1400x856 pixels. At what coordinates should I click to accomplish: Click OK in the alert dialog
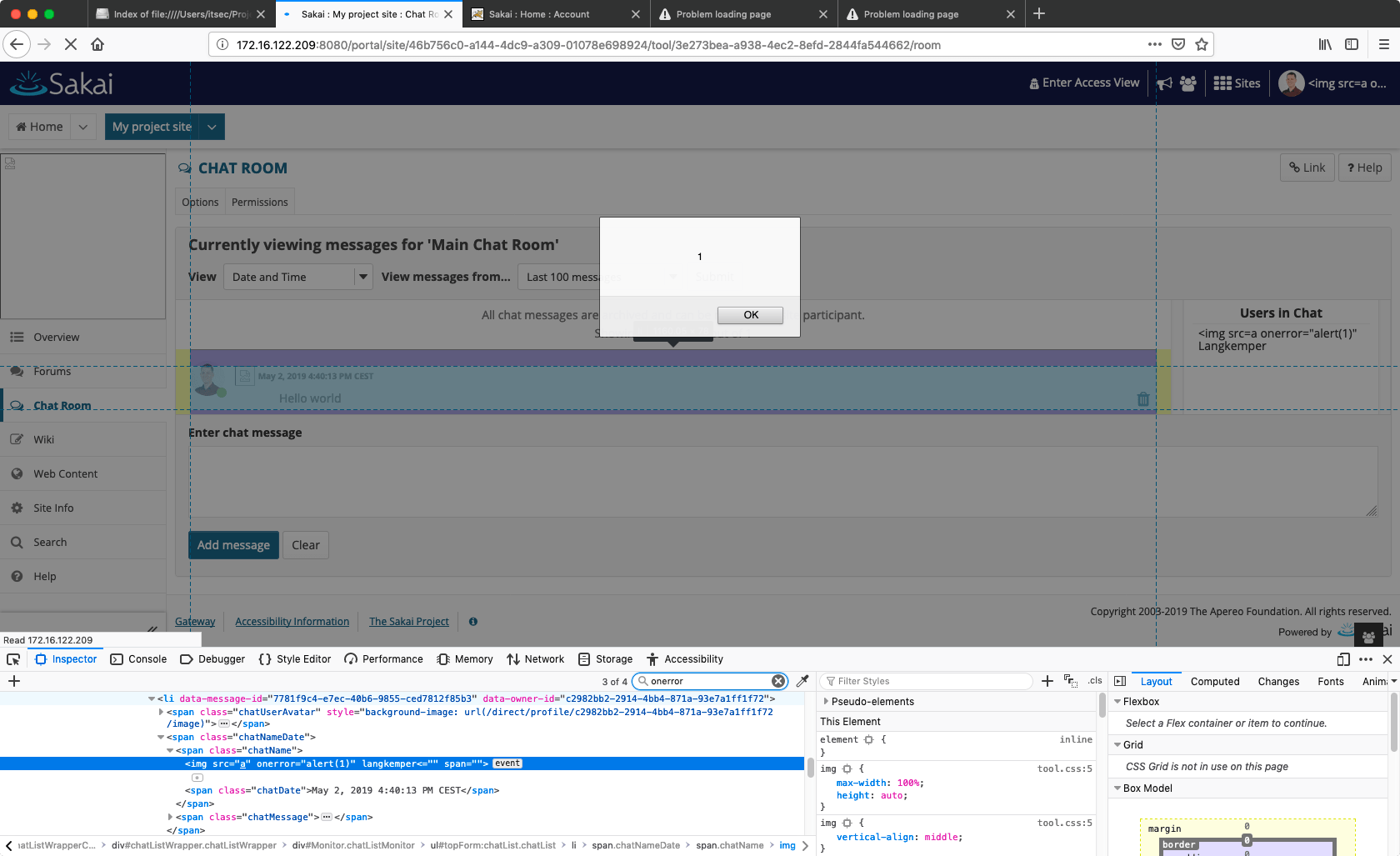pyautogui.click(x=750, y=315)
